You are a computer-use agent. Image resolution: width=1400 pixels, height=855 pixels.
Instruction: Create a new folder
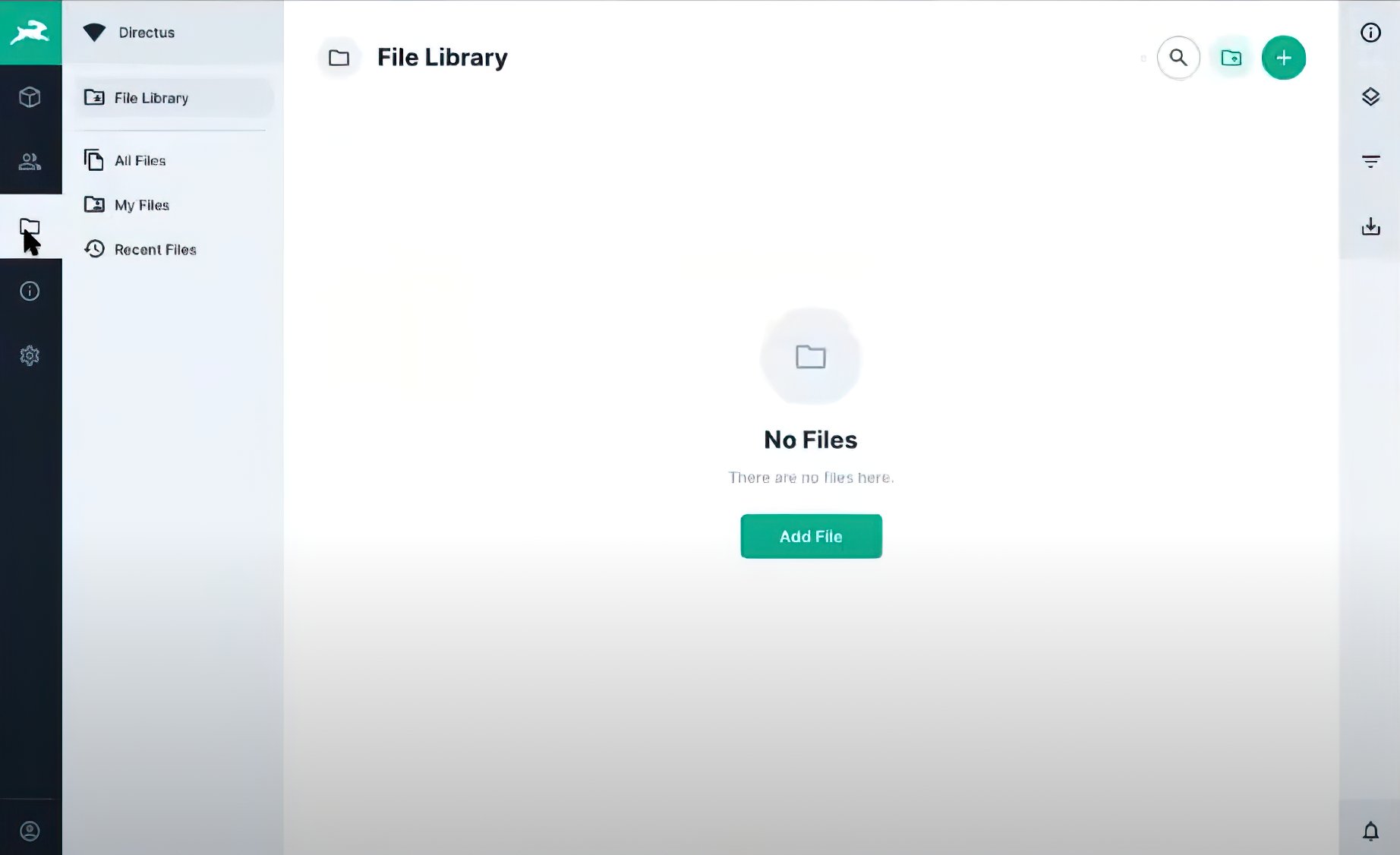click(x=1231, y=58)
